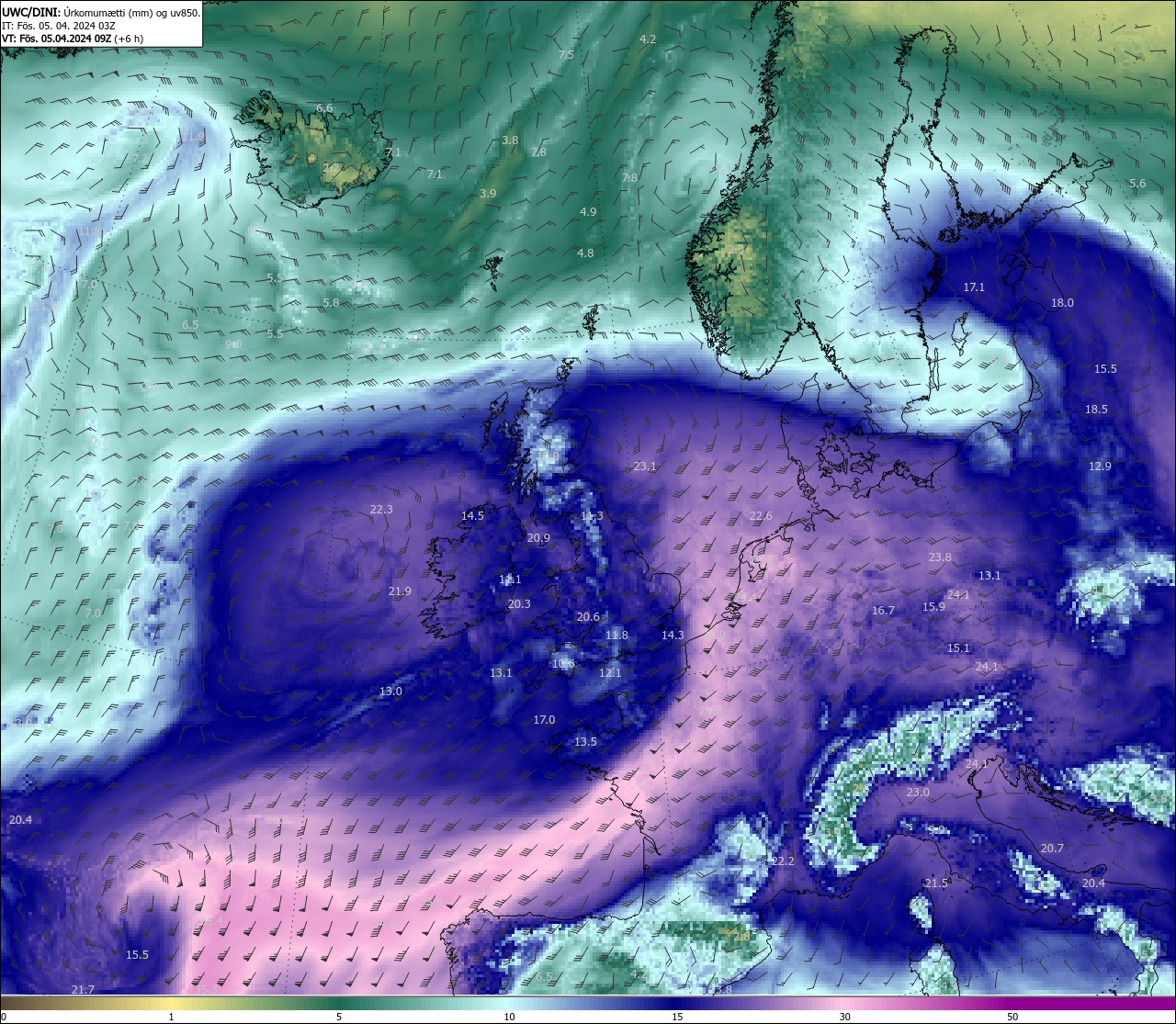Click the 12.1 value over southern England

pos(610,673)
